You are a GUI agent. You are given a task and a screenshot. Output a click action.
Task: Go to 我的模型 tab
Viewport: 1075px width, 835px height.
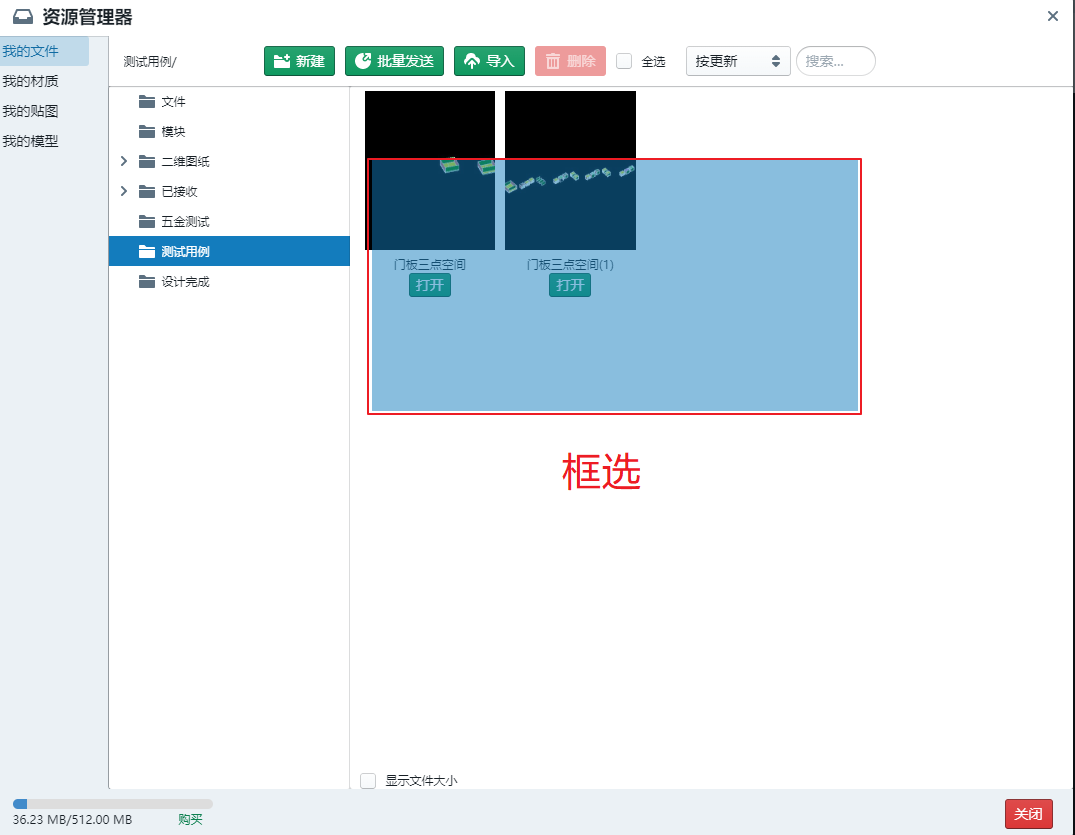click(x=30, y=141)
